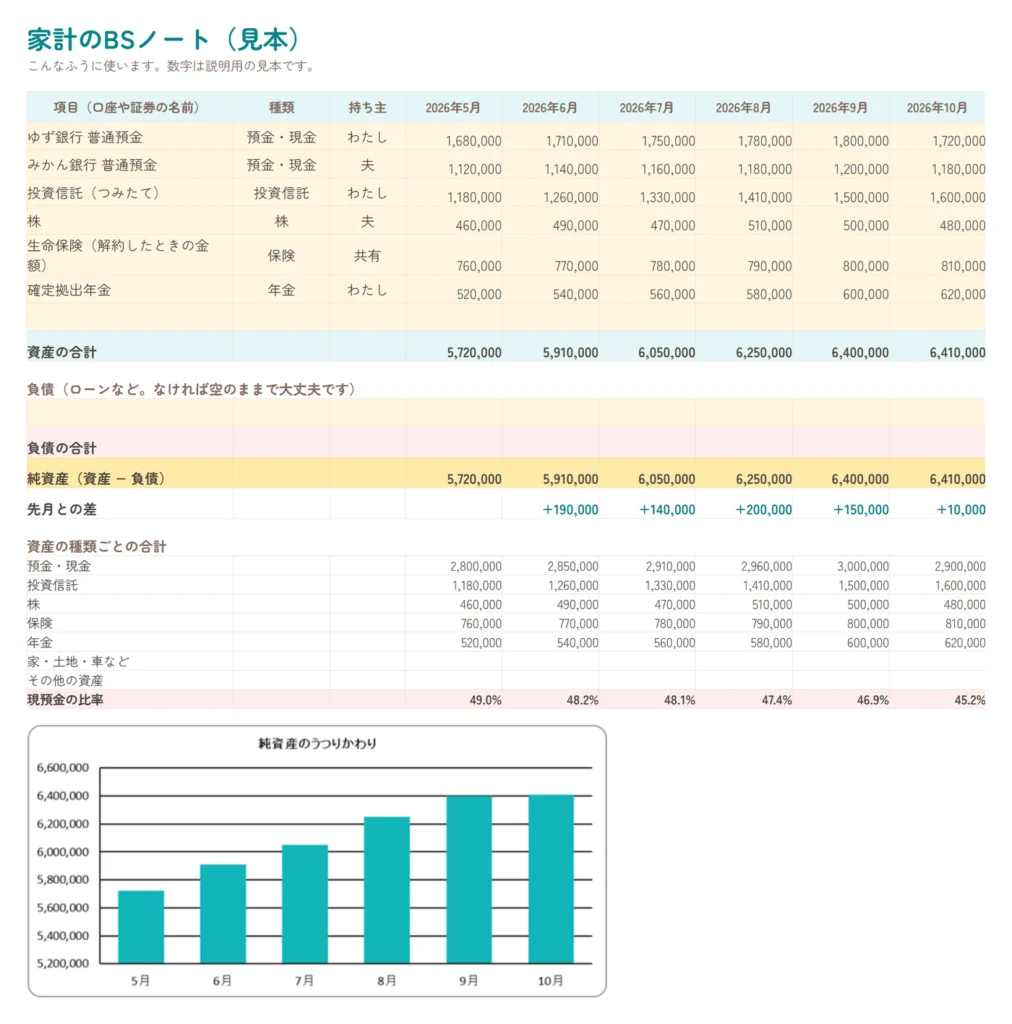
Task: Click the 負債（ローンなど） section heading
Action: pyautogui.click(x=191, y=389)
